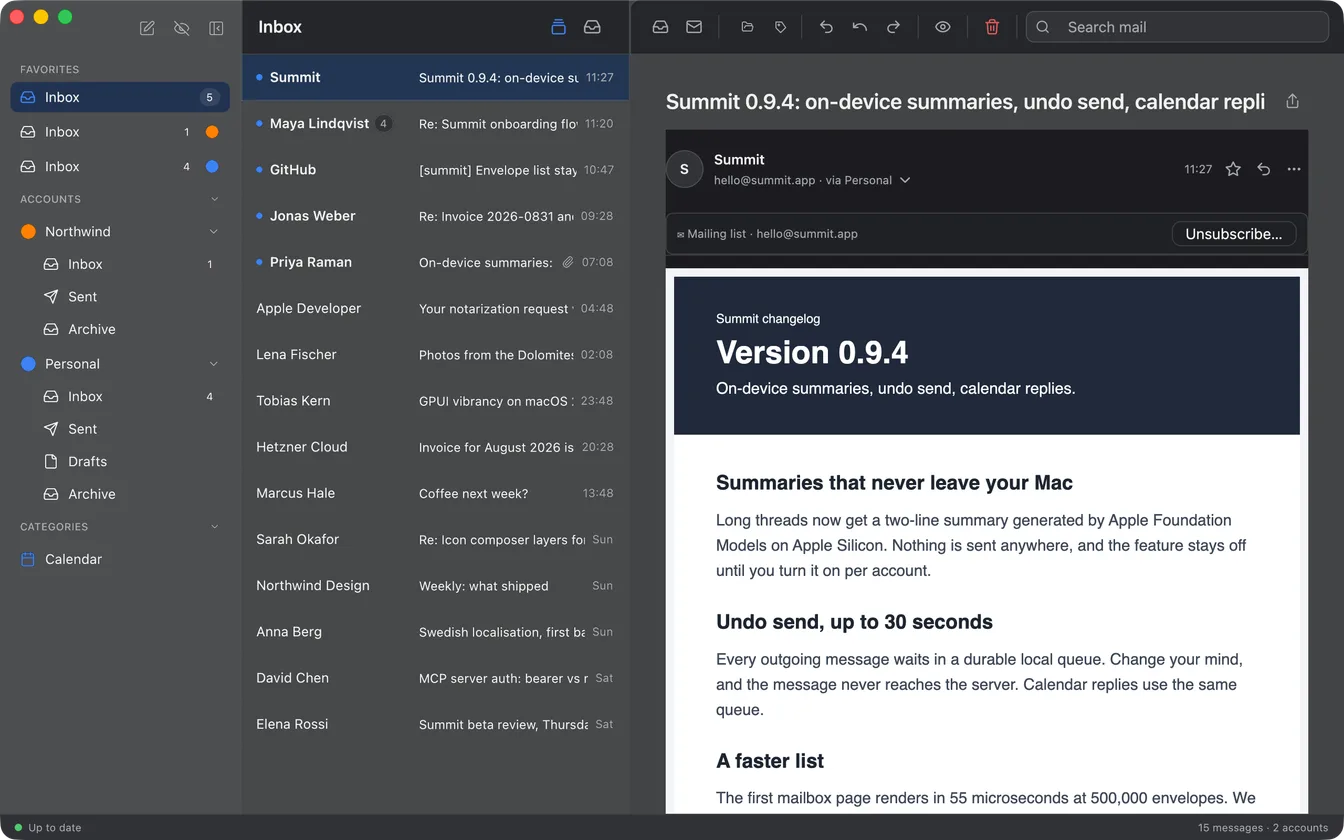The width and height of the screenshot is (1344, 840).
Task: Click the Version 0.9.4 heading in the email
Action: pos(812,353)
